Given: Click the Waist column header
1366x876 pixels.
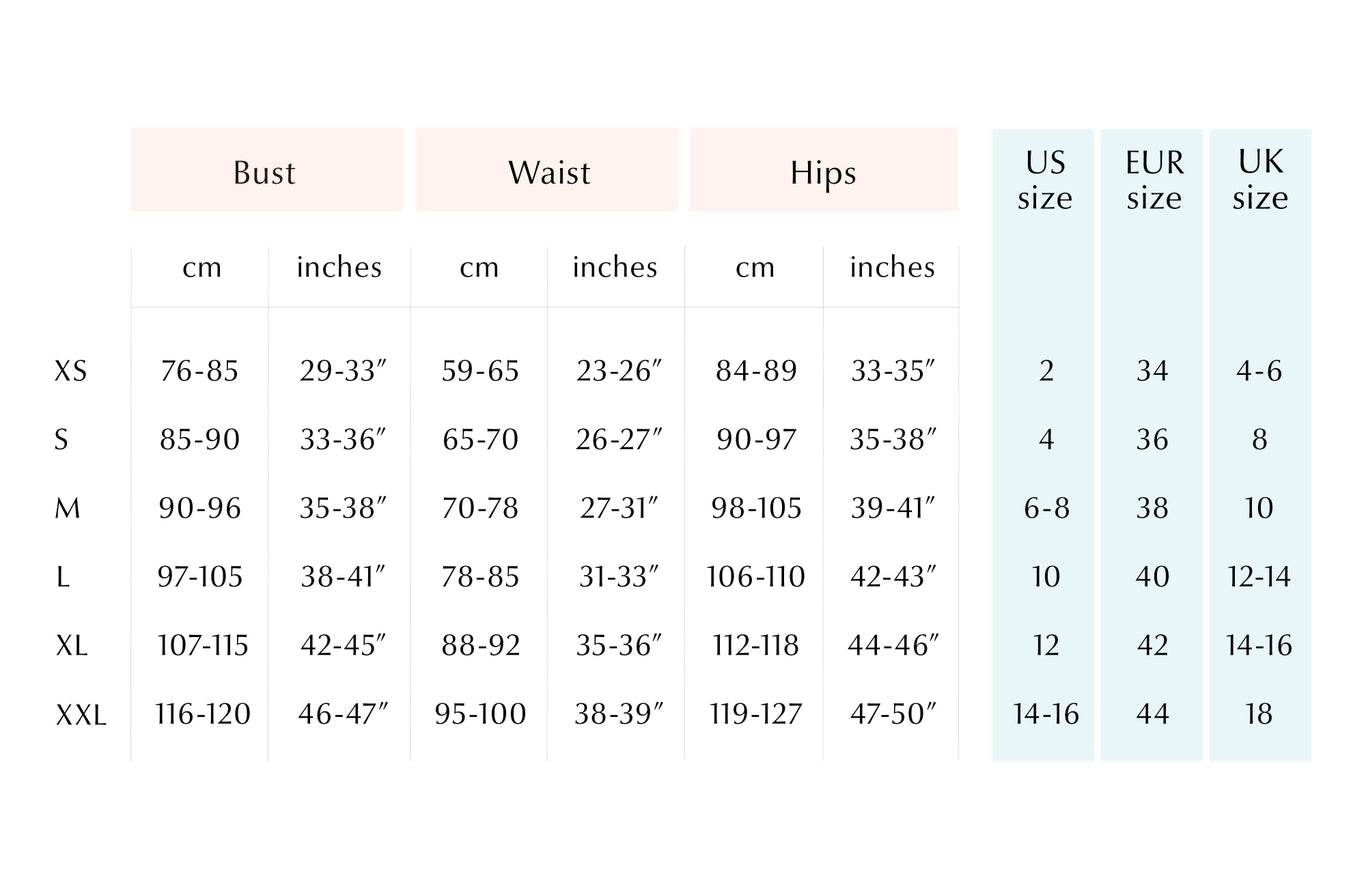Looking at the screenshot, I should [548, 172].
